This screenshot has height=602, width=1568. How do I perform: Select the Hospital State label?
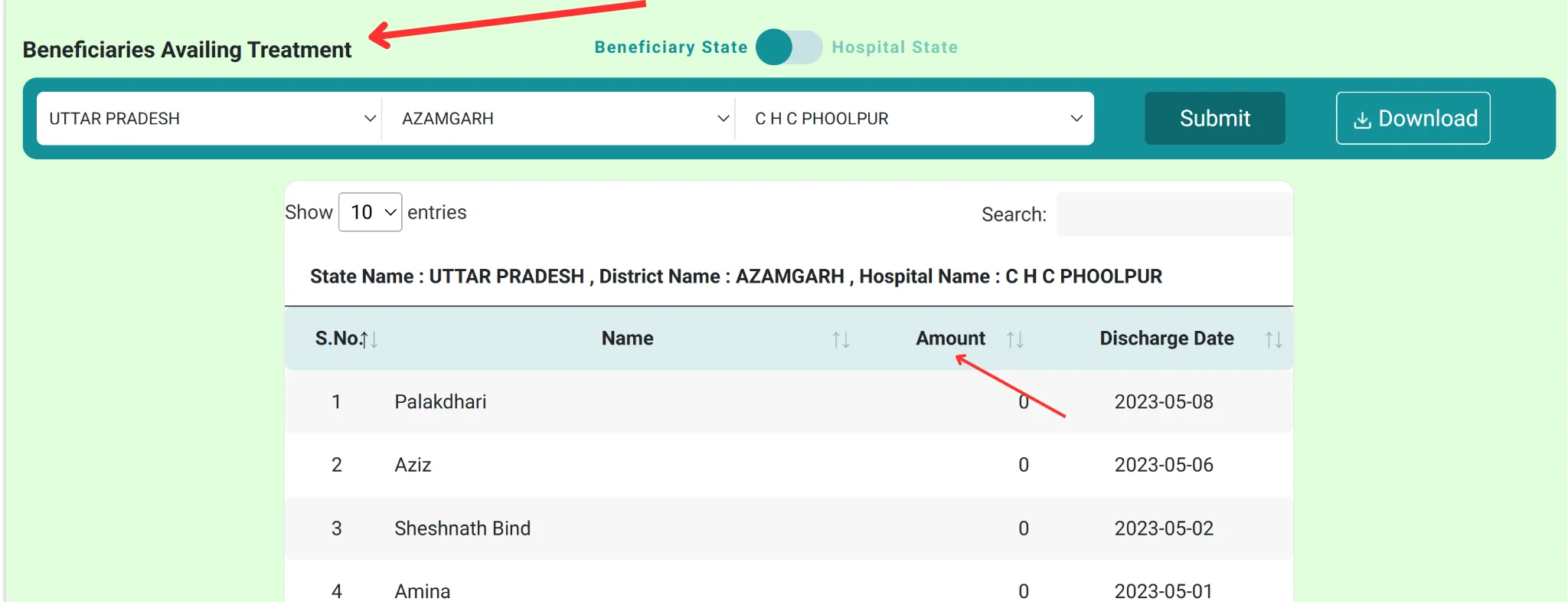tap(894, 47)
